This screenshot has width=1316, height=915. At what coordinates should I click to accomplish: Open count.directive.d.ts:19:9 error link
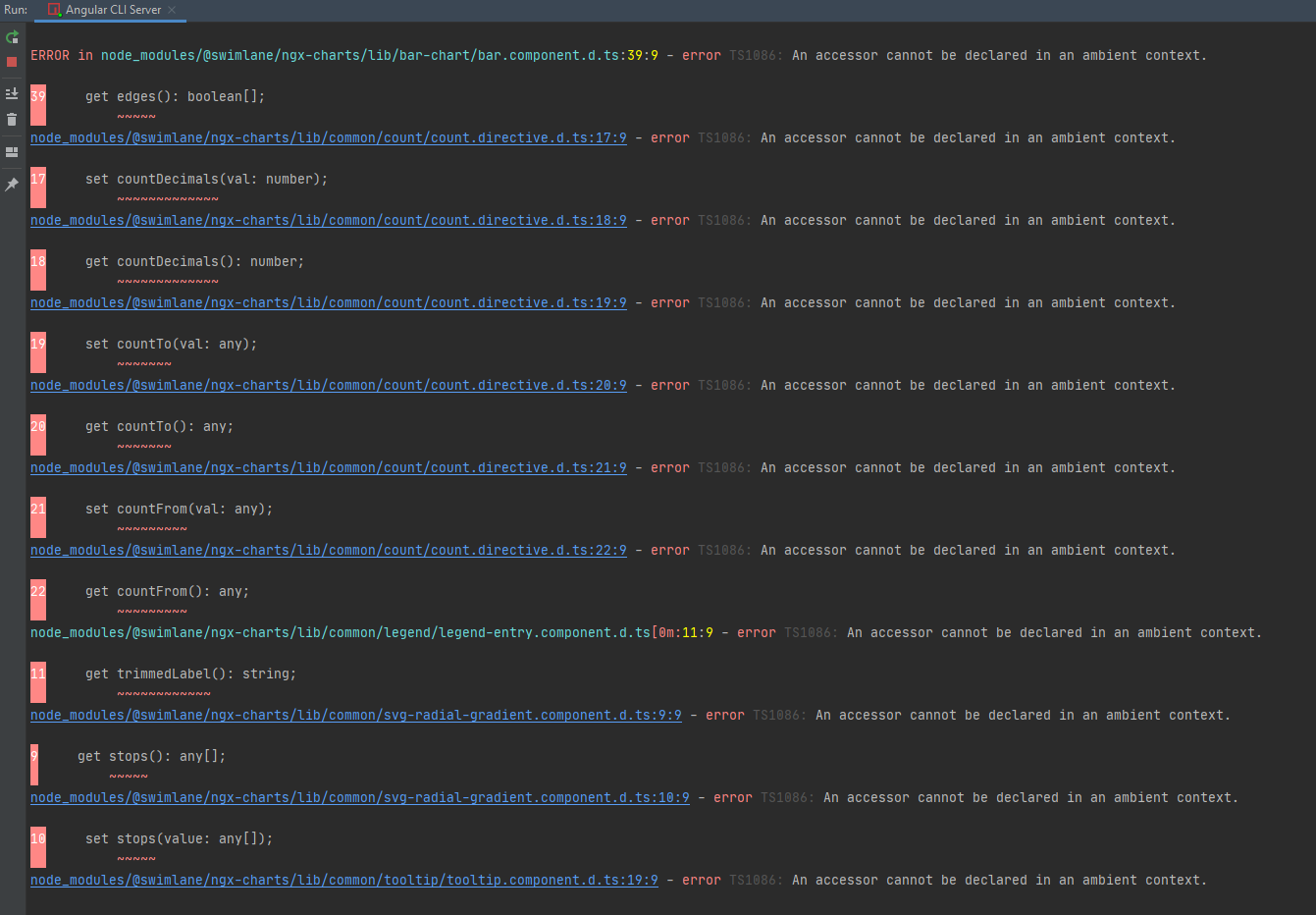coord(328,302)
